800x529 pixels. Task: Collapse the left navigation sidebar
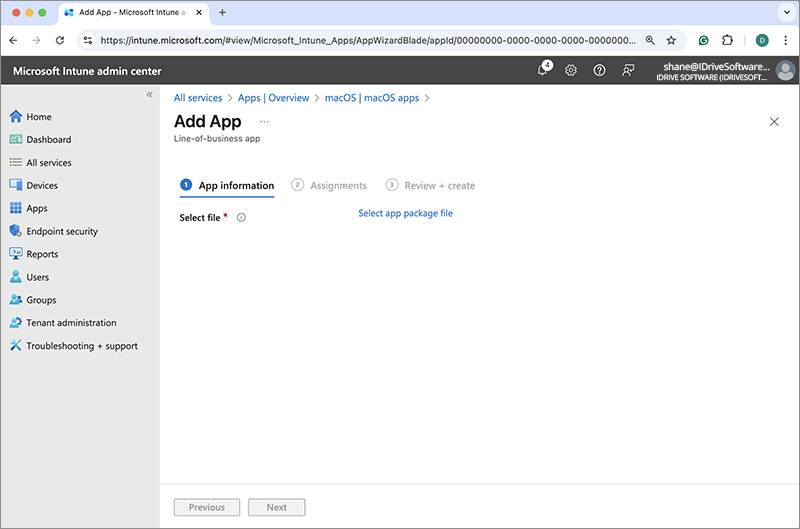click(150, 95)
